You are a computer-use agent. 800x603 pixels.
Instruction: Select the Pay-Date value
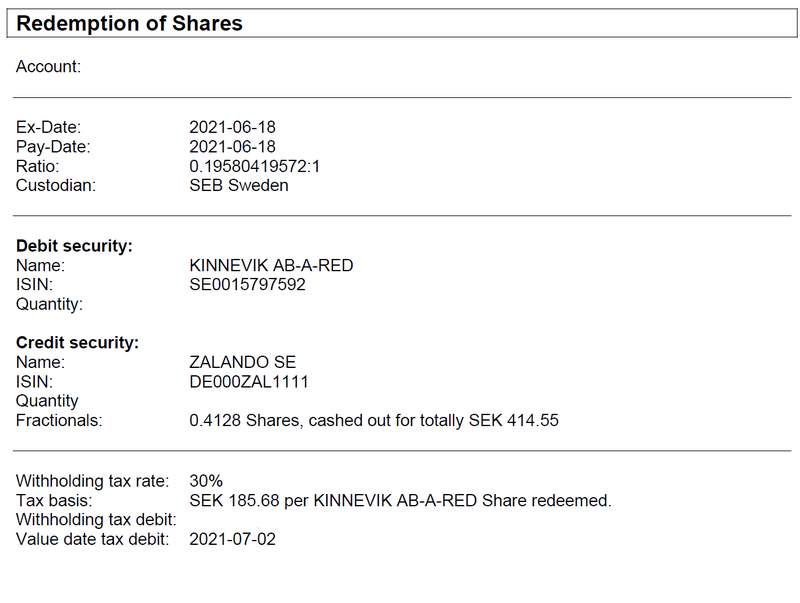tap(232, 146)
